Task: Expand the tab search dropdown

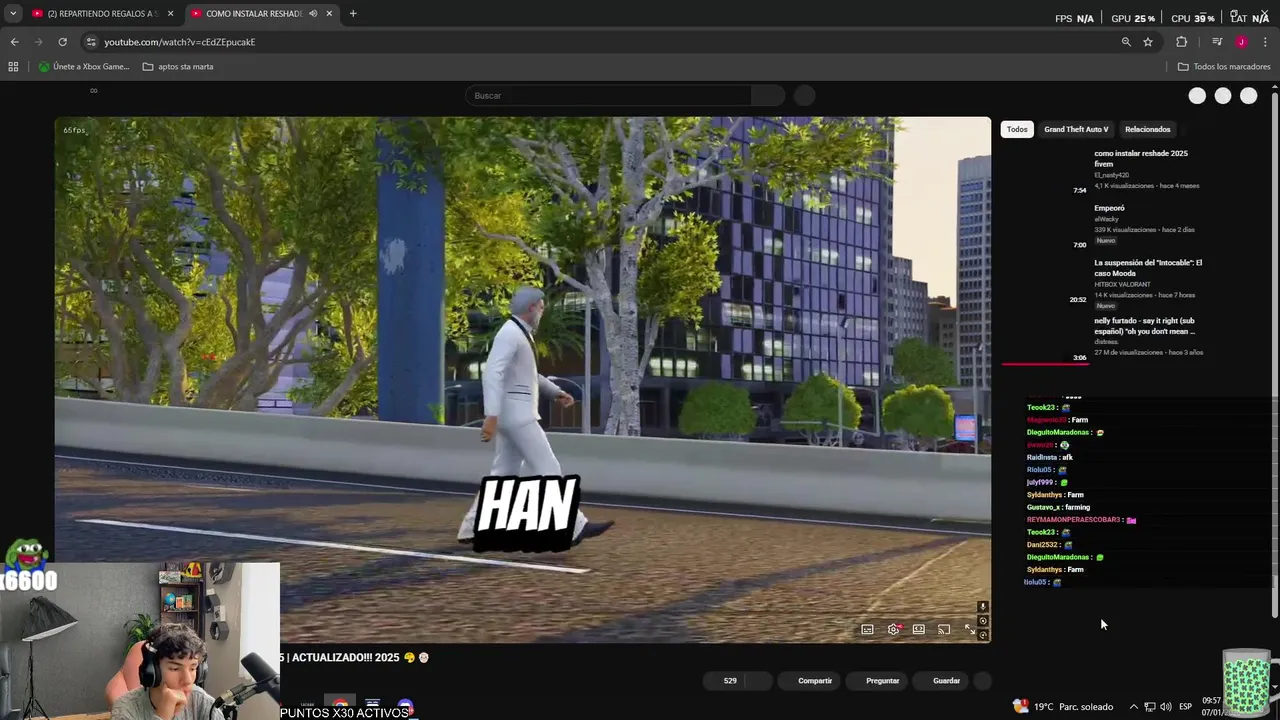Action: (x=13, y=14)
